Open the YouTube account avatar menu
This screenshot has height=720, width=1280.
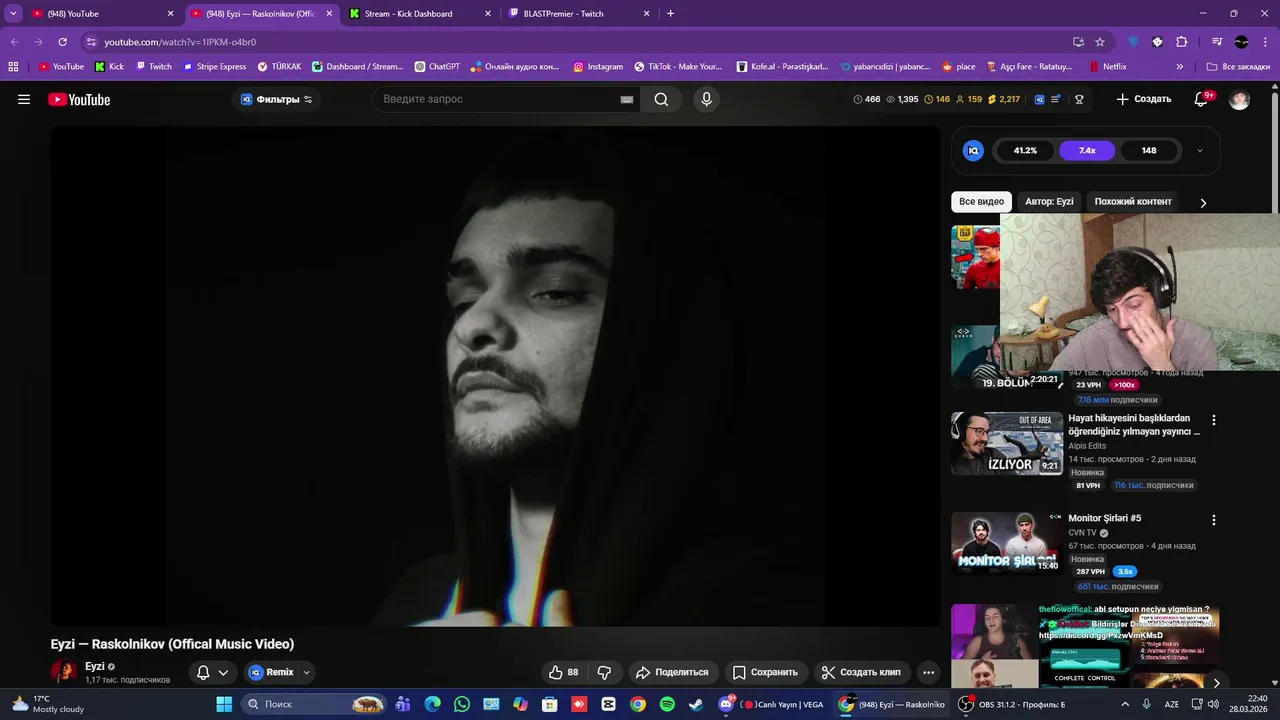point(1239,99)
